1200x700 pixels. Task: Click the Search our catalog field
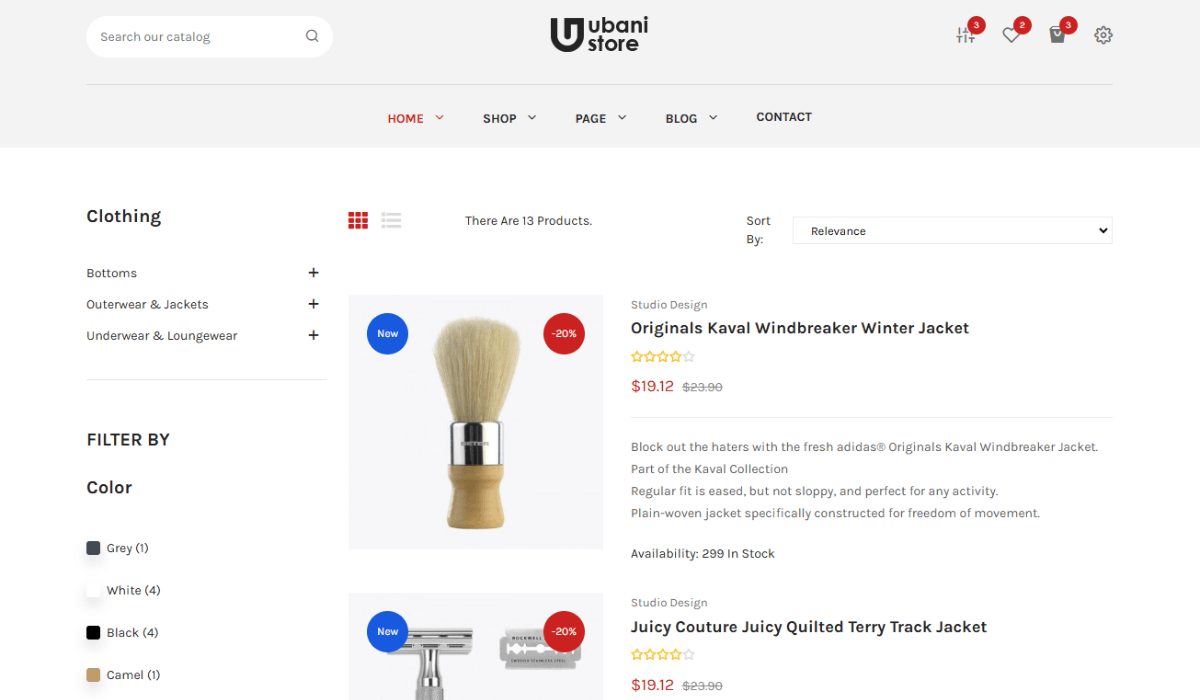200,37
